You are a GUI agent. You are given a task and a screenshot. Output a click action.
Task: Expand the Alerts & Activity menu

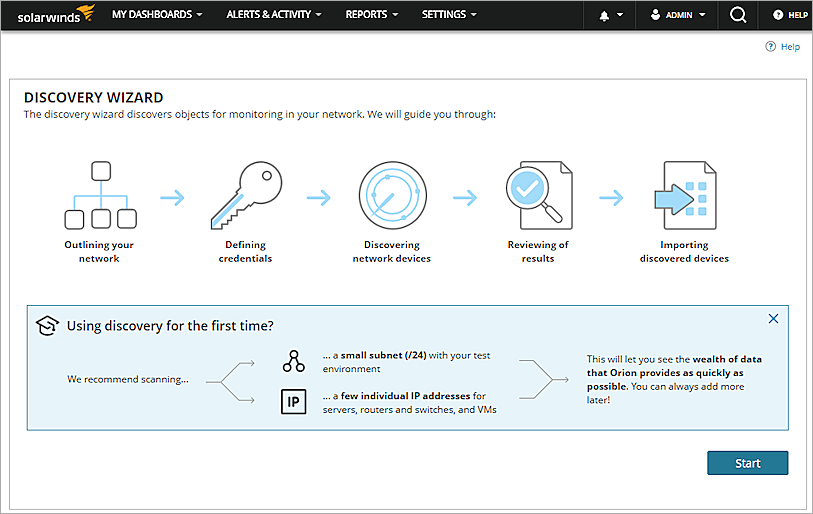click(x=274, y=15)
